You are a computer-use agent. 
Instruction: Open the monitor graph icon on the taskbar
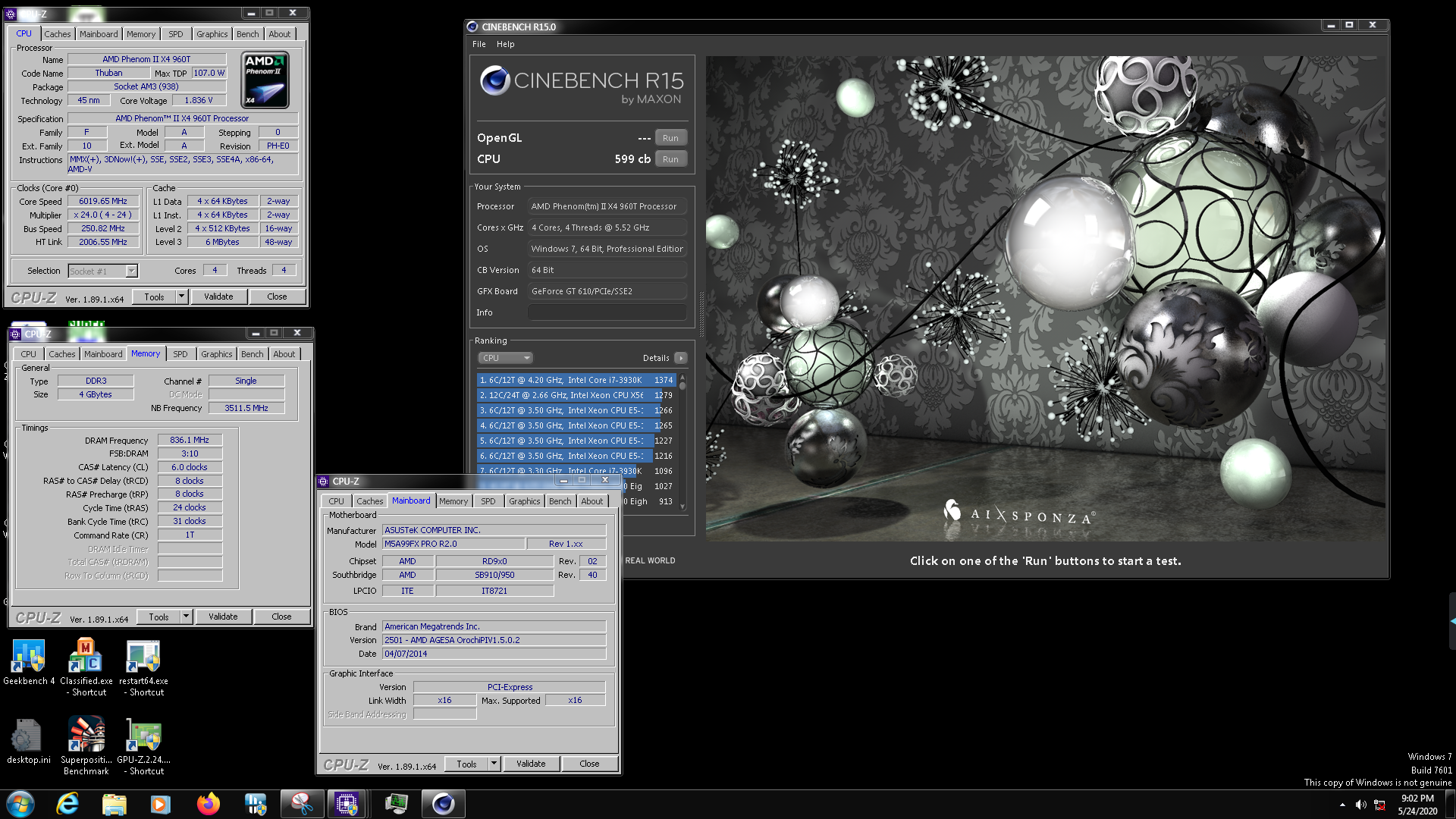click(x=396, y=804)
